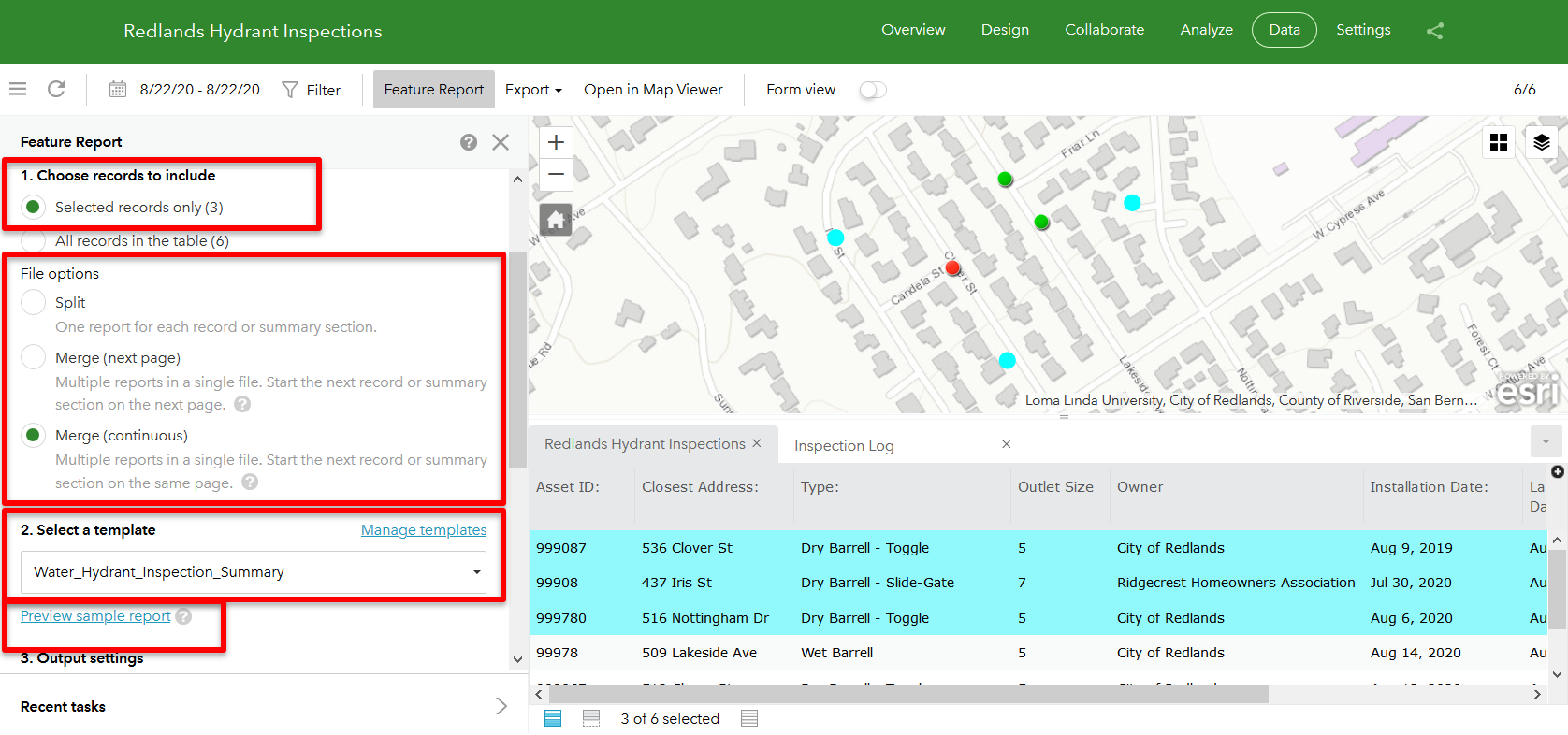
Task: Switch to the Collaborate tab
Action: pyautogui.click(x=1104, y=30)
